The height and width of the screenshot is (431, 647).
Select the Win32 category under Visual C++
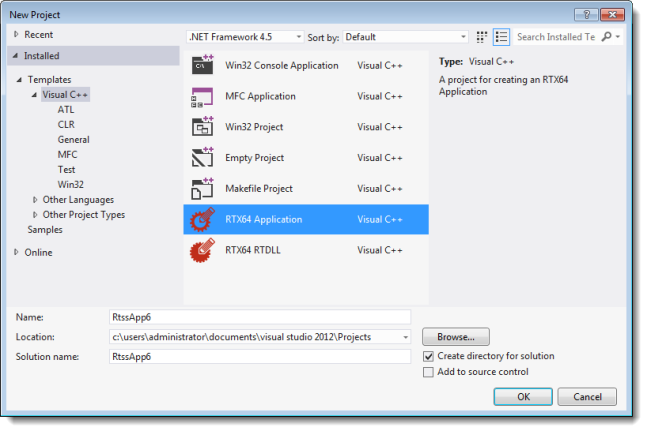tap(70, 184)
